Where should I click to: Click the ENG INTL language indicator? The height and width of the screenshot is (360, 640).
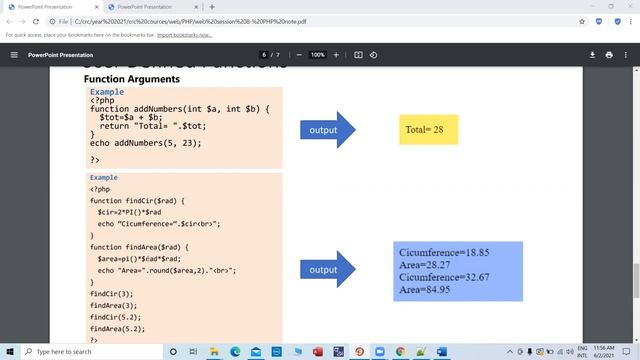[582, 352]
